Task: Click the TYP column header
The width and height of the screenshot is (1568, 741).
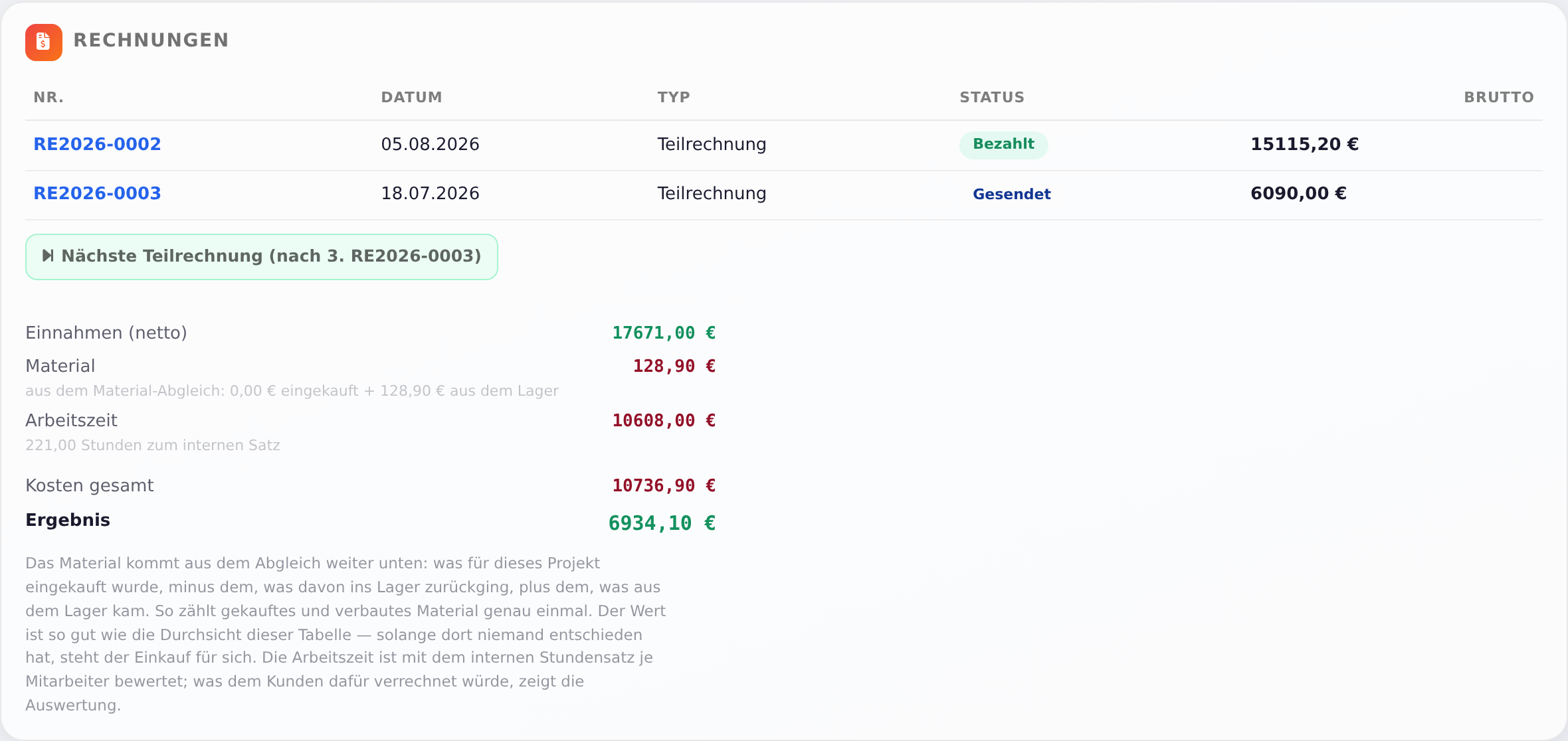Action: tap(674, 98)
